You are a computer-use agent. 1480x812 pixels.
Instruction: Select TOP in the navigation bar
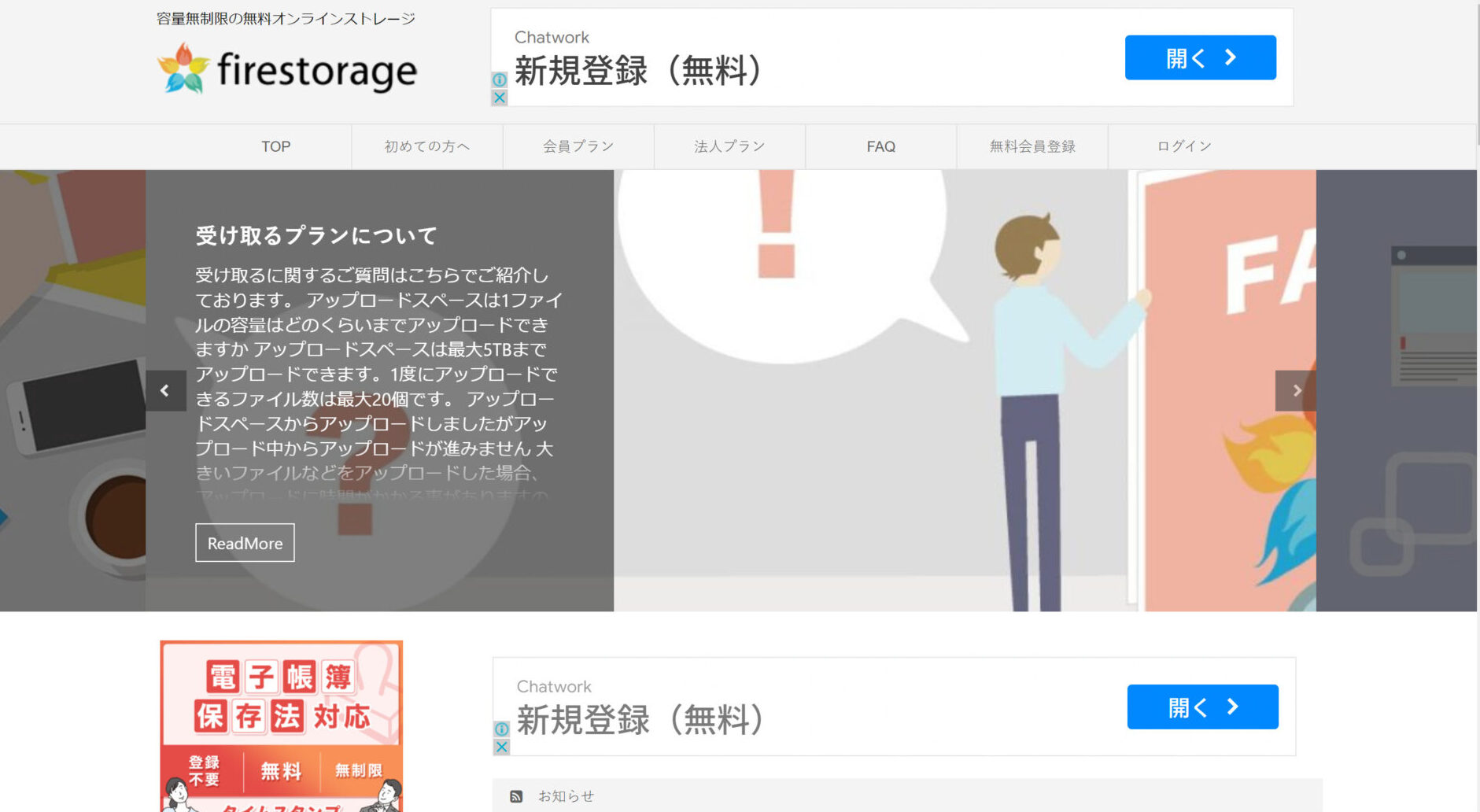click(x=275, y=146)
